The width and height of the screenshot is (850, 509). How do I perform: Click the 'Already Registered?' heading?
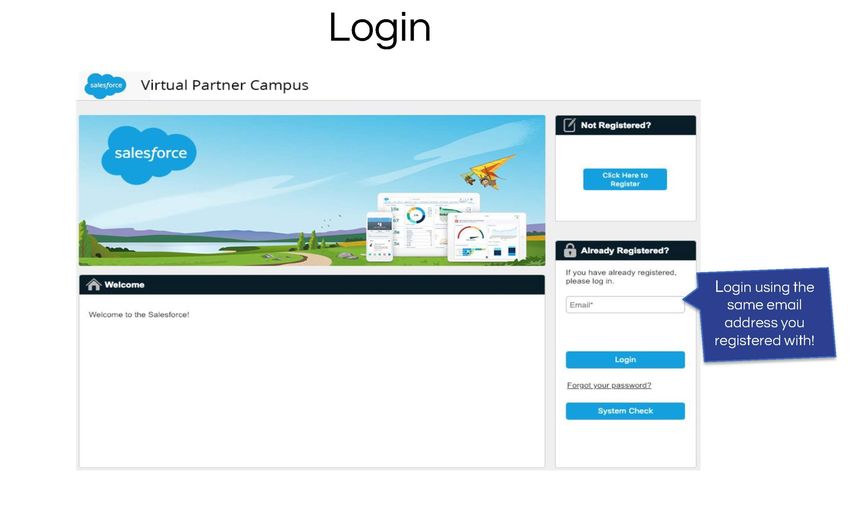click(x=624, y=250)
